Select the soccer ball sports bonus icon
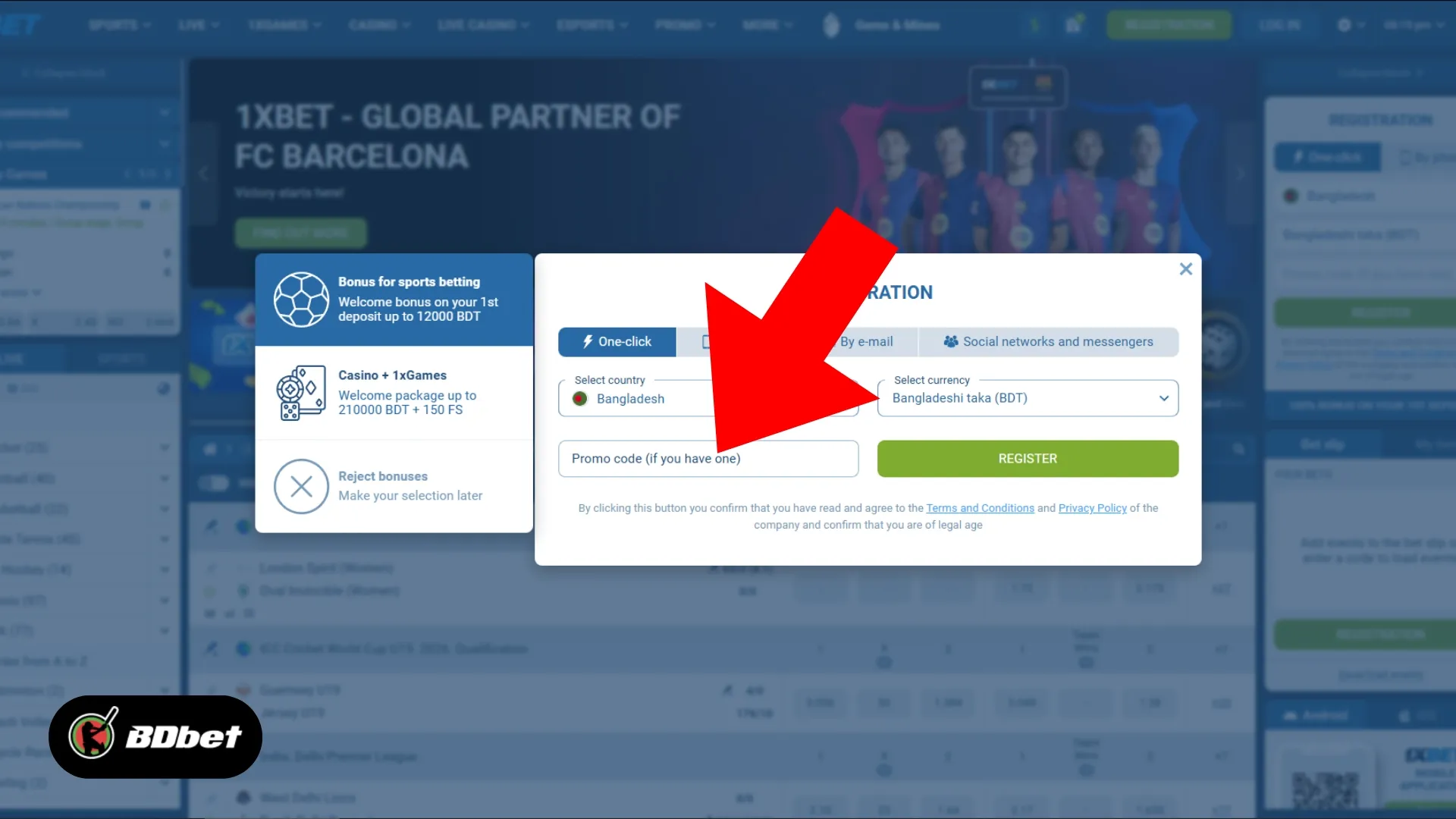The width and height of the screenshot is (1456, 819). [301, 300]
